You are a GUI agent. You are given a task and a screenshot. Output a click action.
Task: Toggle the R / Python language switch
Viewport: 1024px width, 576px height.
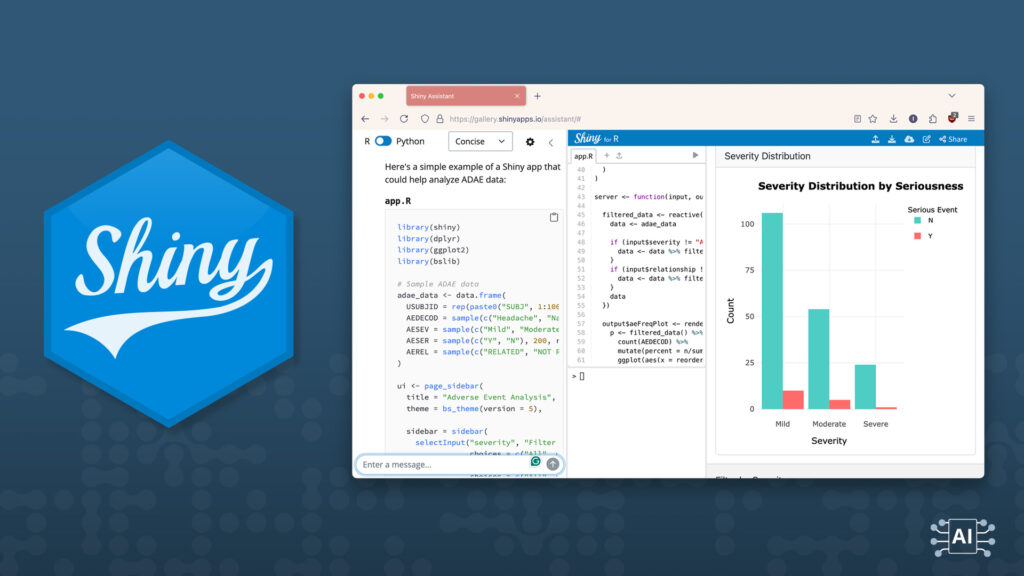(x=383, y=142)
